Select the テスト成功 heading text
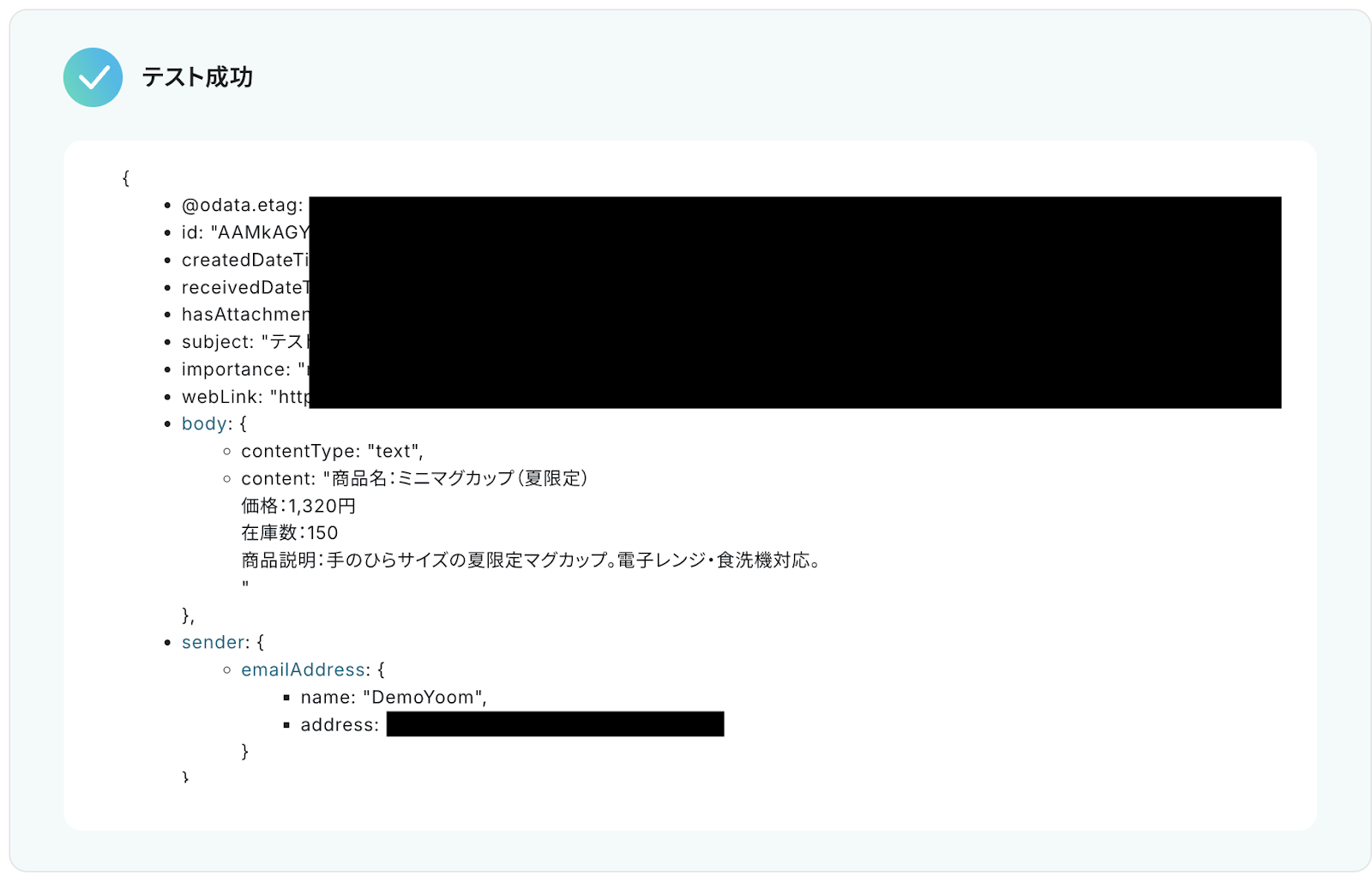The image size is (1372, 876). (x=197, y=77)
